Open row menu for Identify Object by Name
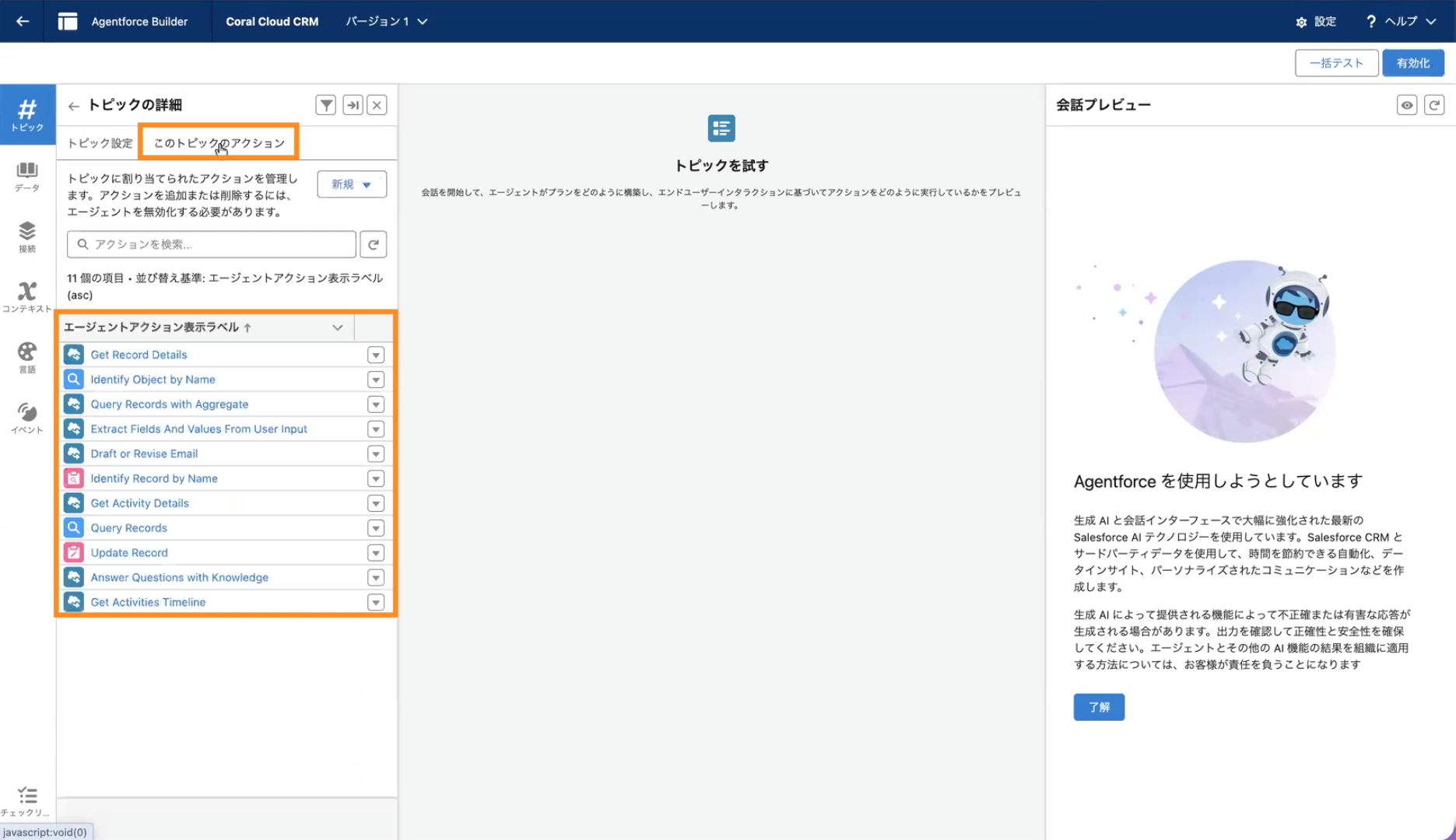Screen dimensions: 1456x840 tap(376, 380)
